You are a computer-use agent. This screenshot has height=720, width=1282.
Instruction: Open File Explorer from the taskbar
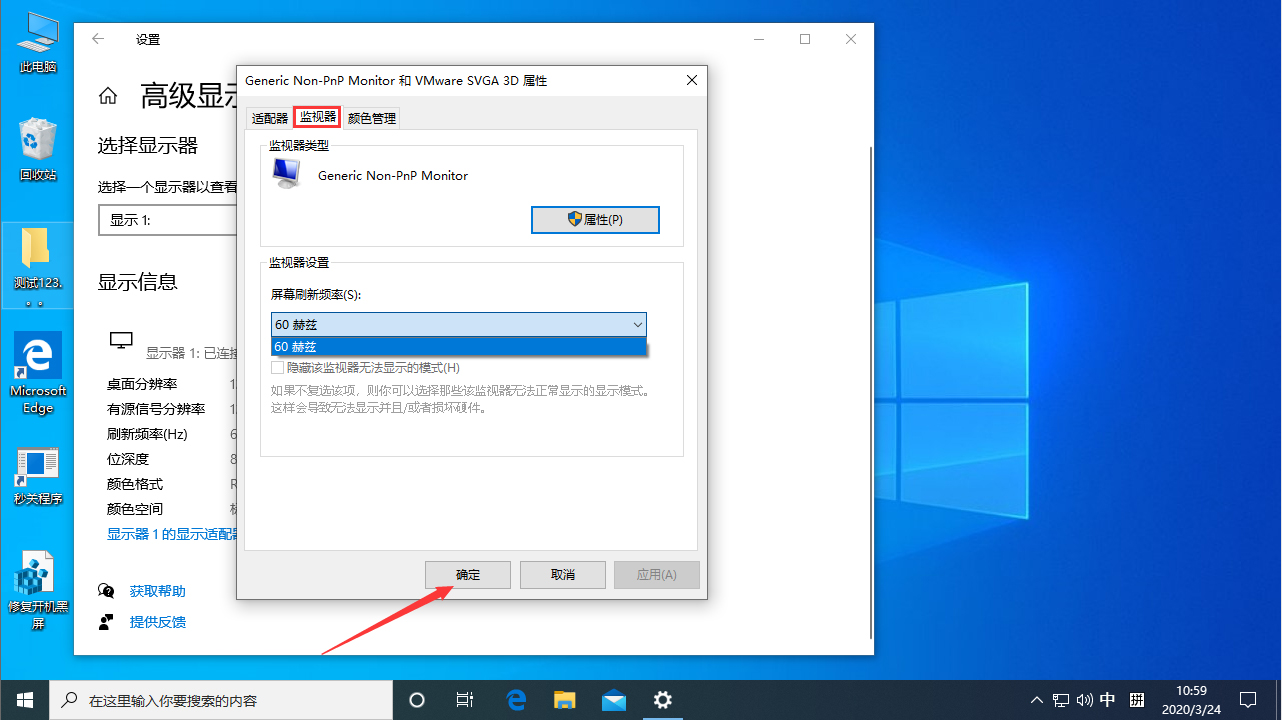click(565, 700)
